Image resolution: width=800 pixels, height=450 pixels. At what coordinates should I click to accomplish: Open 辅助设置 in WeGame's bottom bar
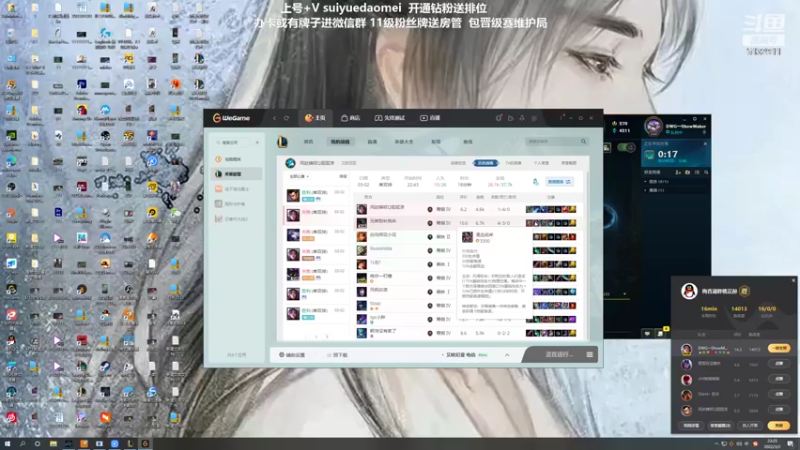(292, 355)
